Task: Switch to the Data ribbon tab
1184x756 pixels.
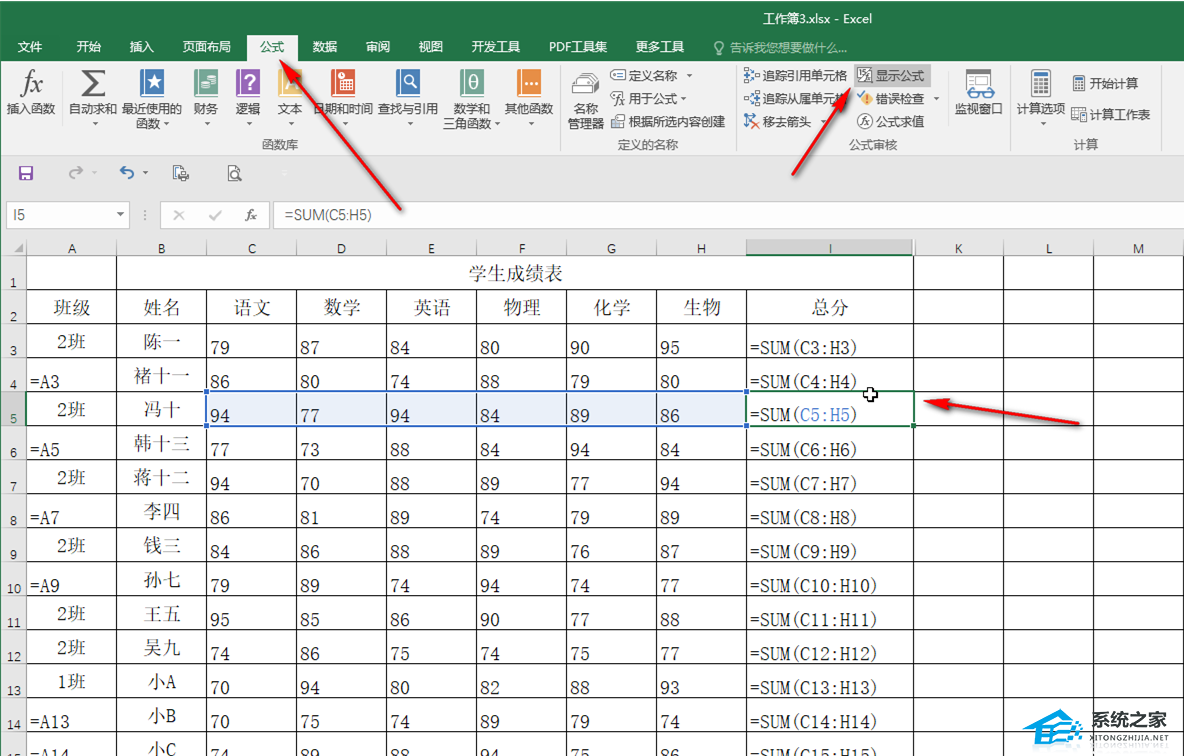Action: (324, 47)
